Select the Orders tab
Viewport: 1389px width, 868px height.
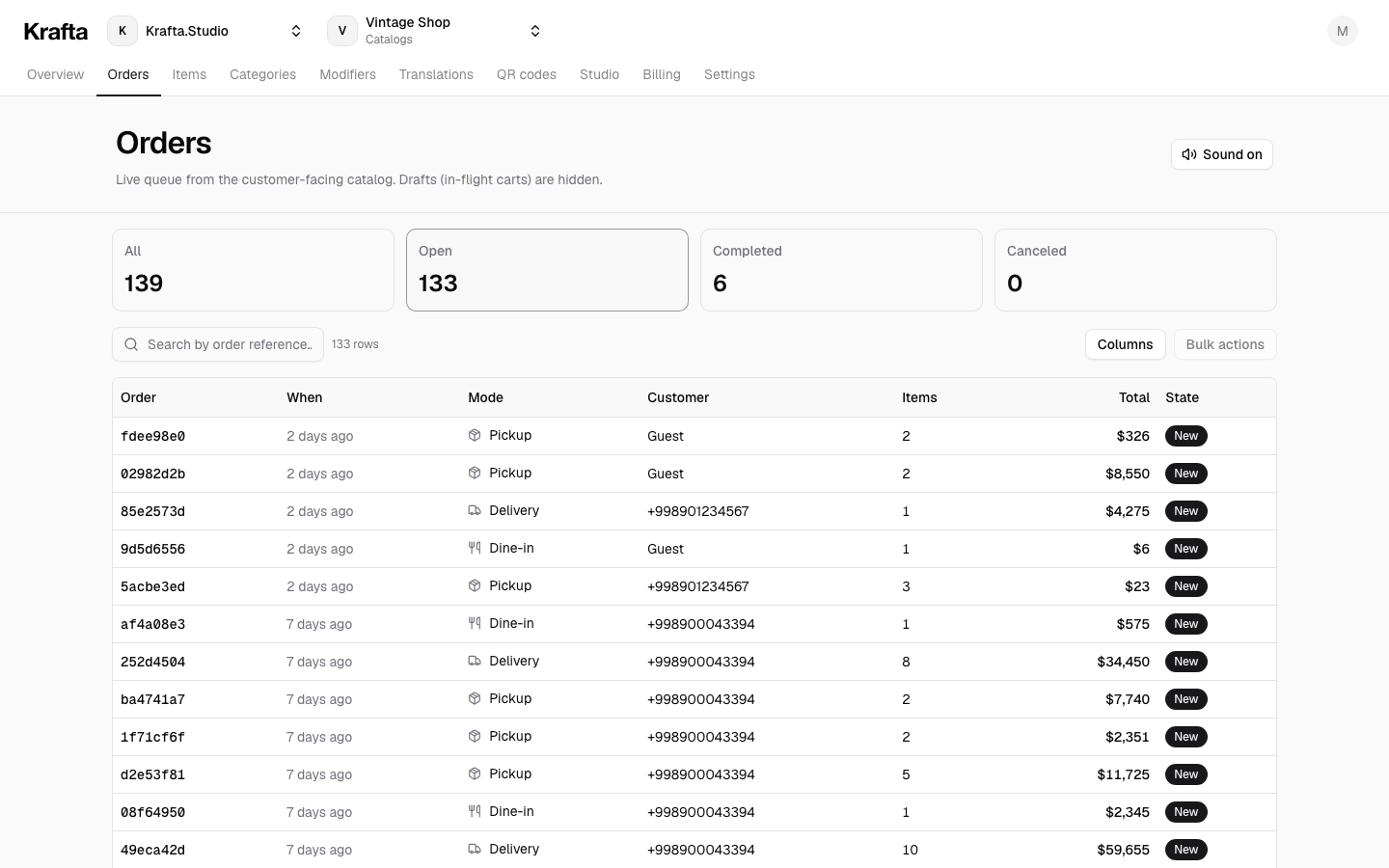[x=128, y=74]
